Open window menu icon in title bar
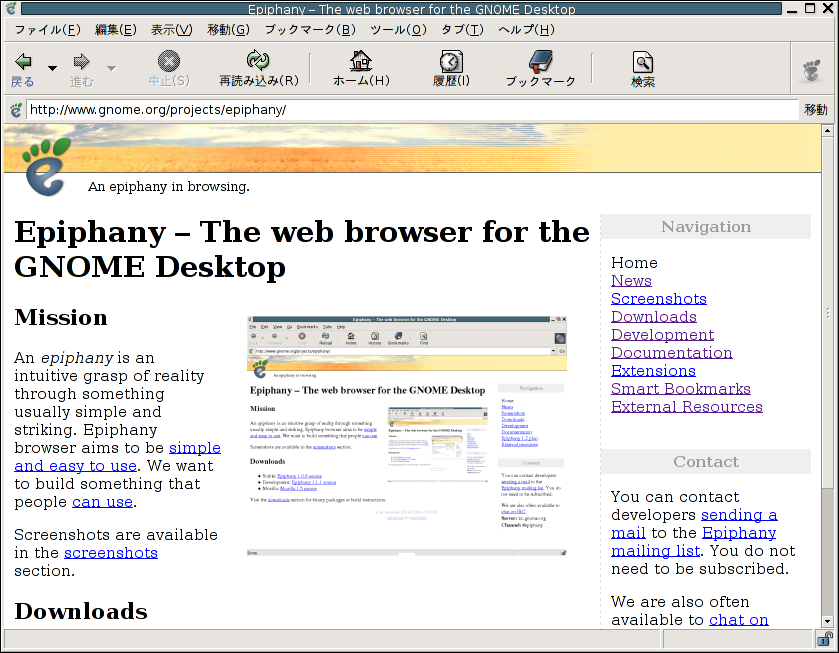839x653 pixels. (11, 8)
